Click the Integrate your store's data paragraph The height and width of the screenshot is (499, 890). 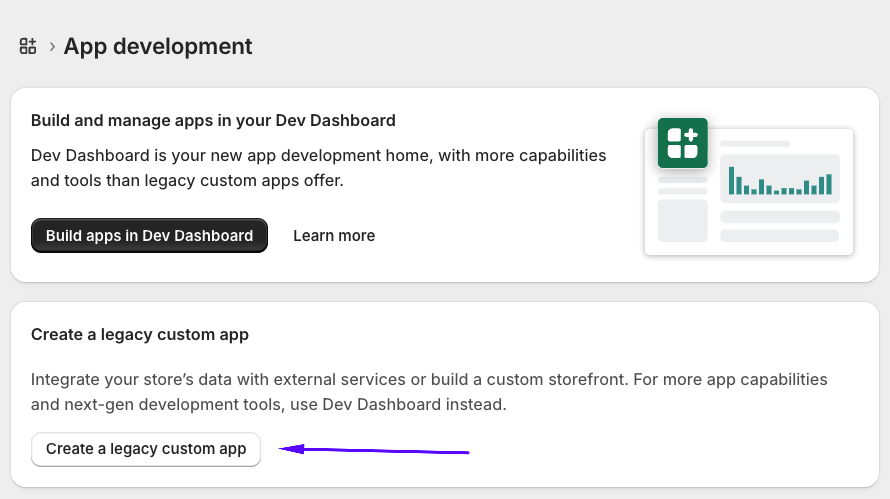click(429, 392)
